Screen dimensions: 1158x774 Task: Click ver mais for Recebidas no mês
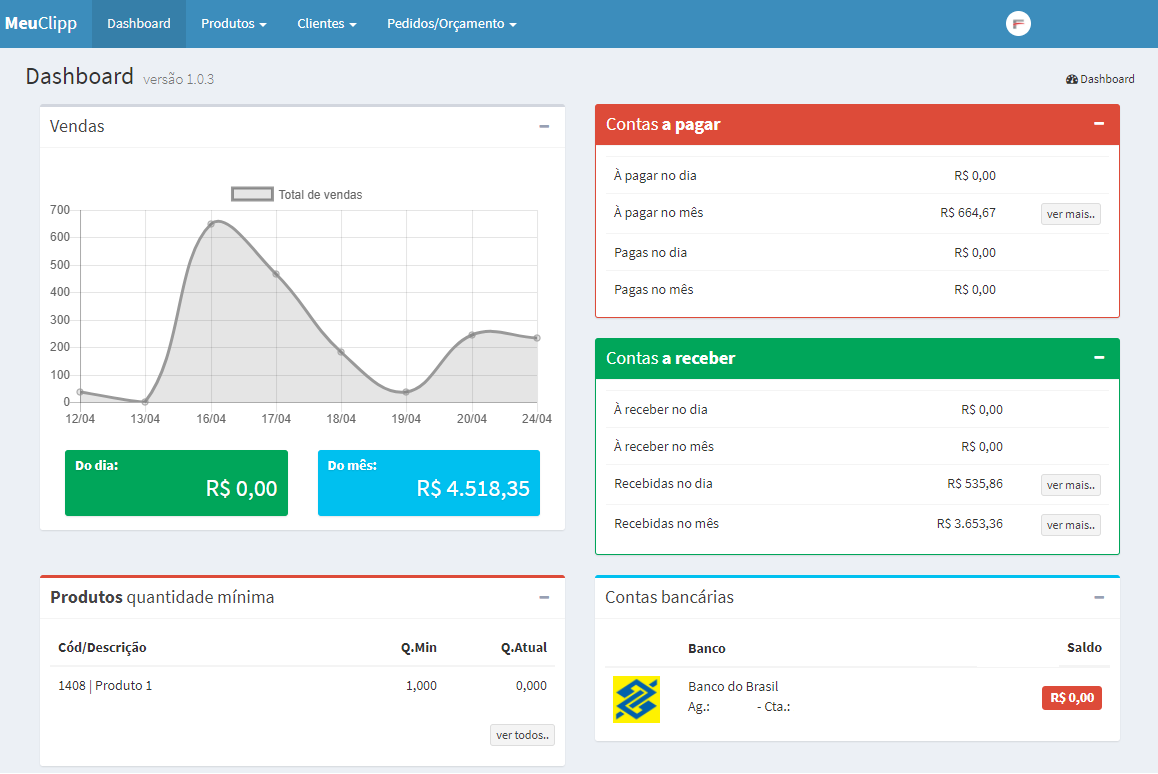[x=1070, y=525]
